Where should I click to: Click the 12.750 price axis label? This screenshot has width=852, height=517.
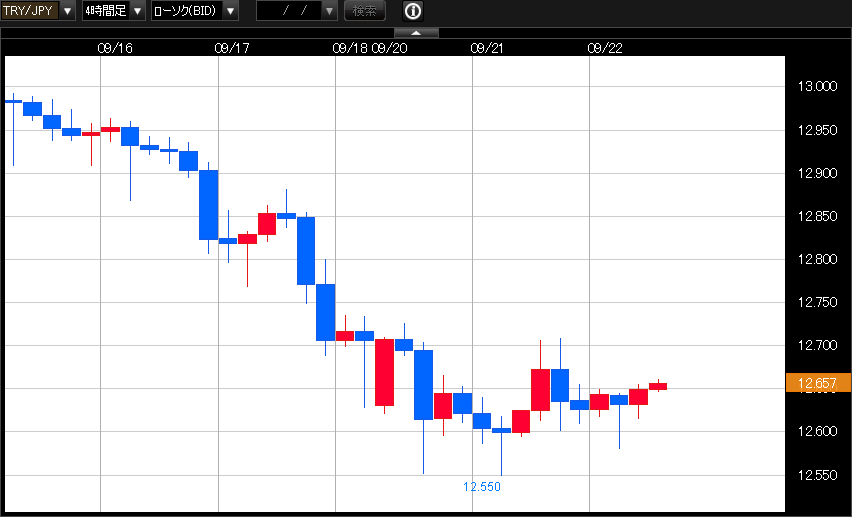pyautogui.click(x=818, y=302)
